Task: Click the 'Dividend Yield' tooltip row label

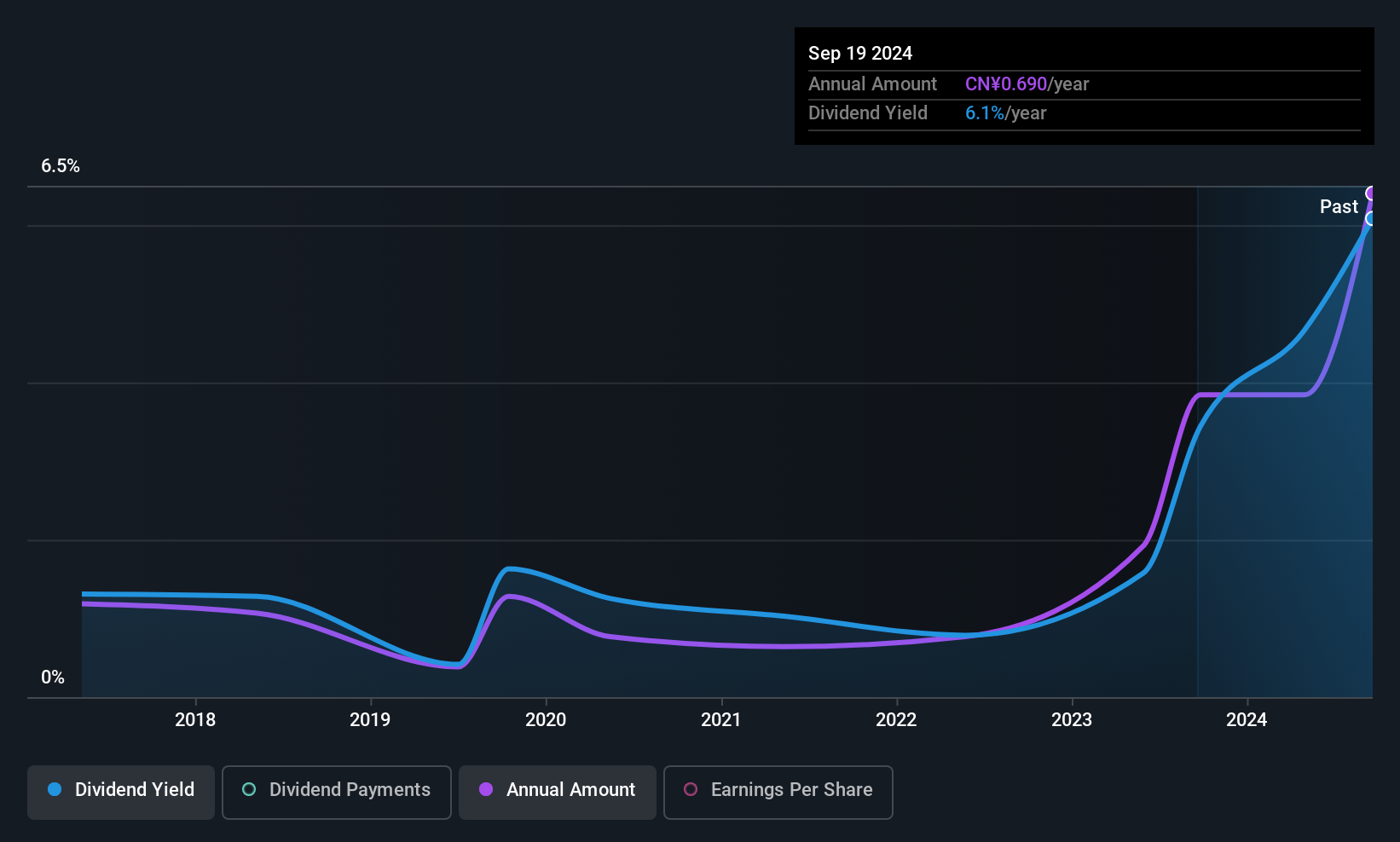Action: (868, 113)
